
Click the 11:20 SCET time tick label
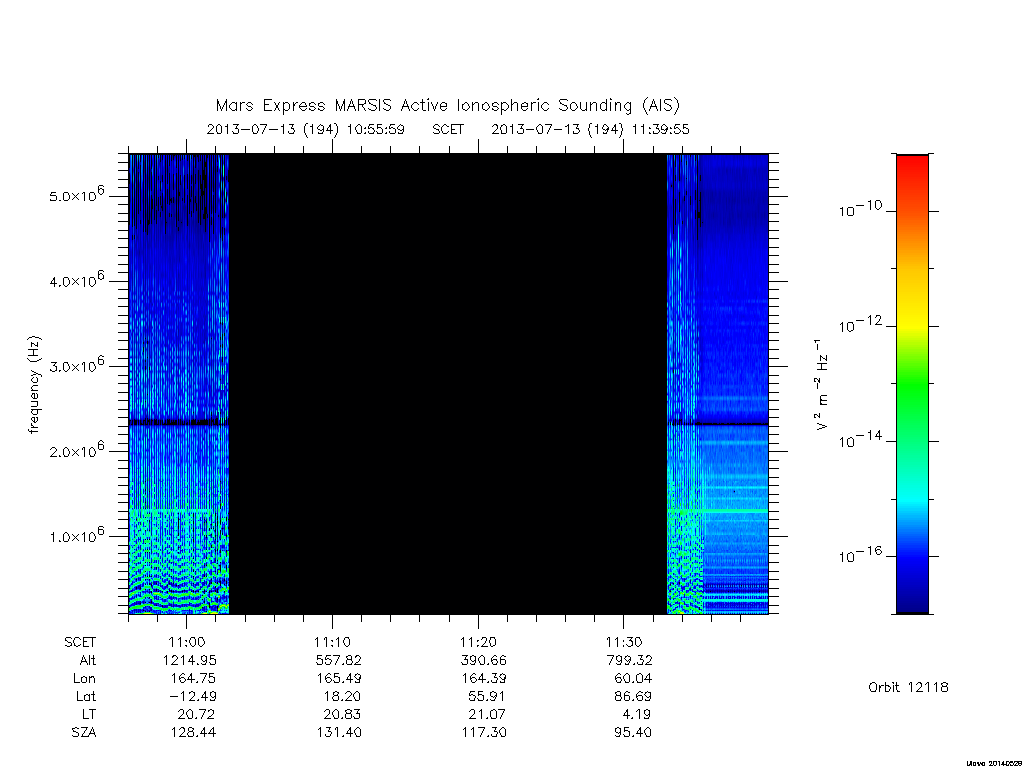tap(478, 642)
